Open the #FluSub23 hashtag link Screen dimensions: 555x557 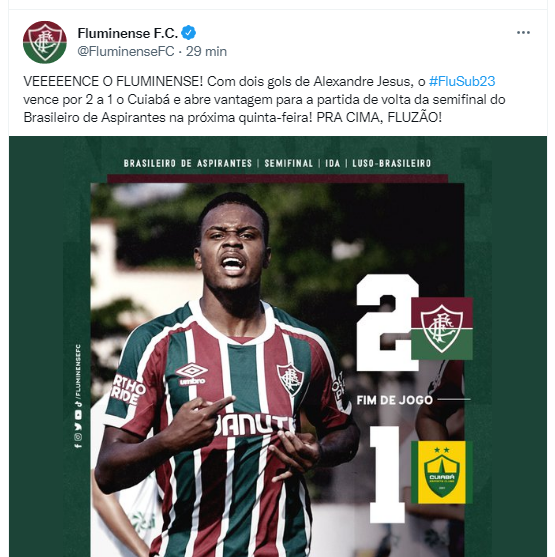[462, 81]
